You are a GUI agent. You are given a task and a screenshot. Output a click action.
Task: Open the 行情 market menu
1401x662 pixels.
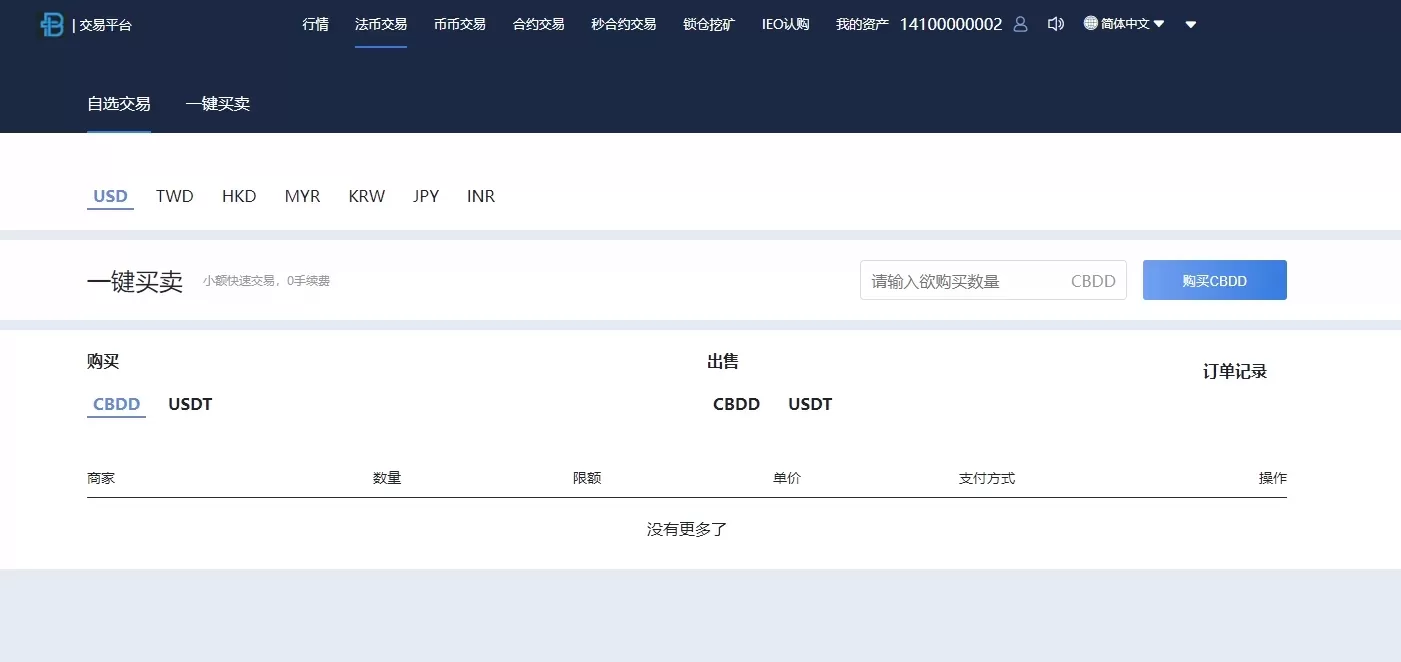click(315, 24)
